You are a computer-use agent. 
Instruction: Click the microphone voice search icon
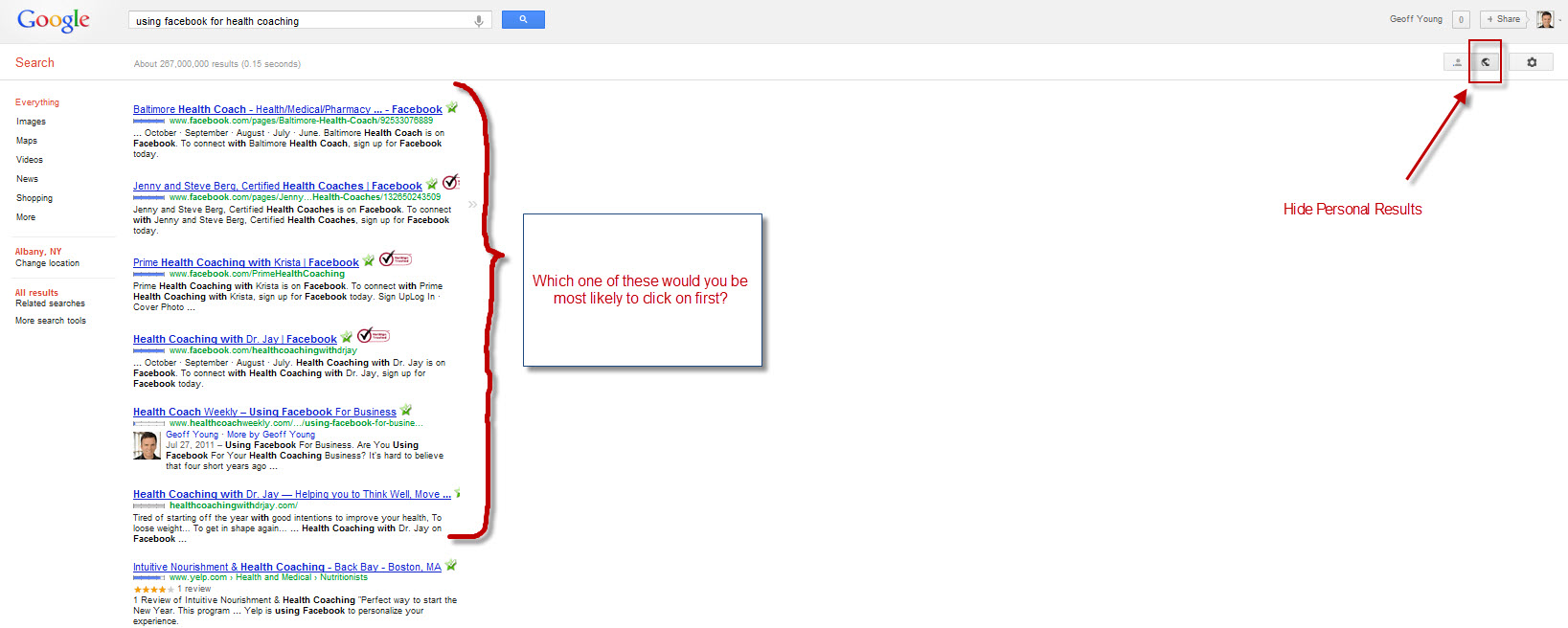tap(478, 21)
